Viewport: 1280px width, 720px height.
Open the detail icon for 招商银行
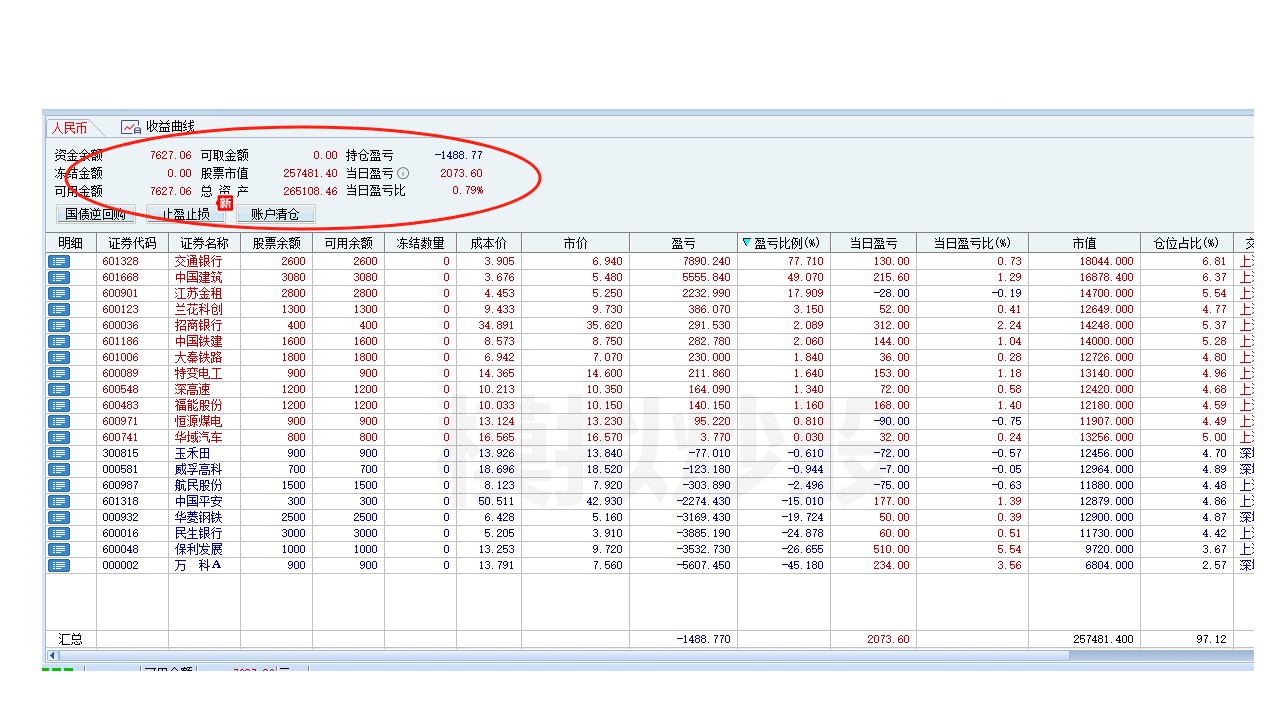(x=59, y=325)
